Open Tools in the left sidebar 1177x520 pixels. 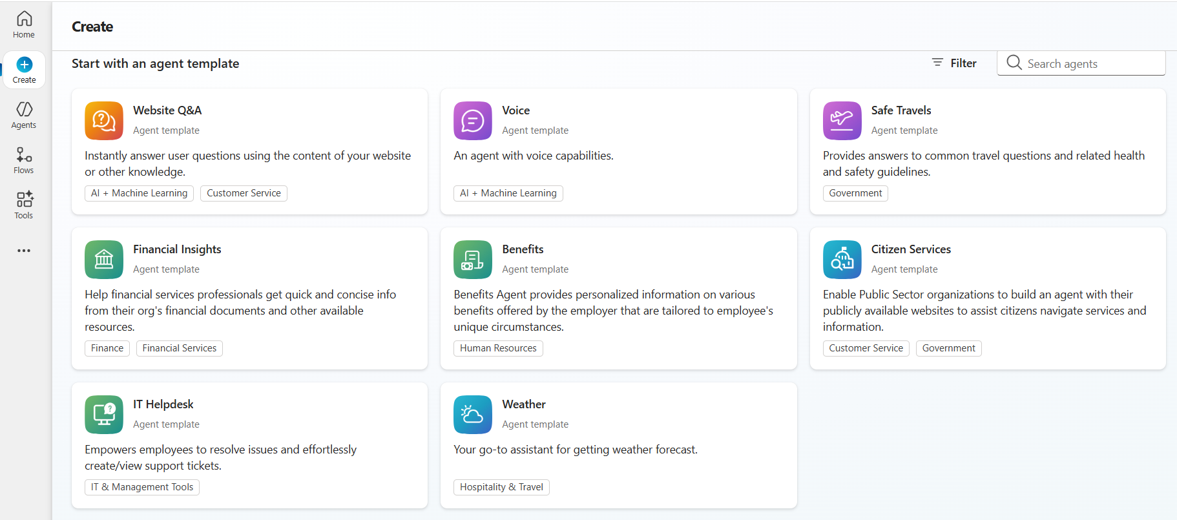[x=24, y=205]
